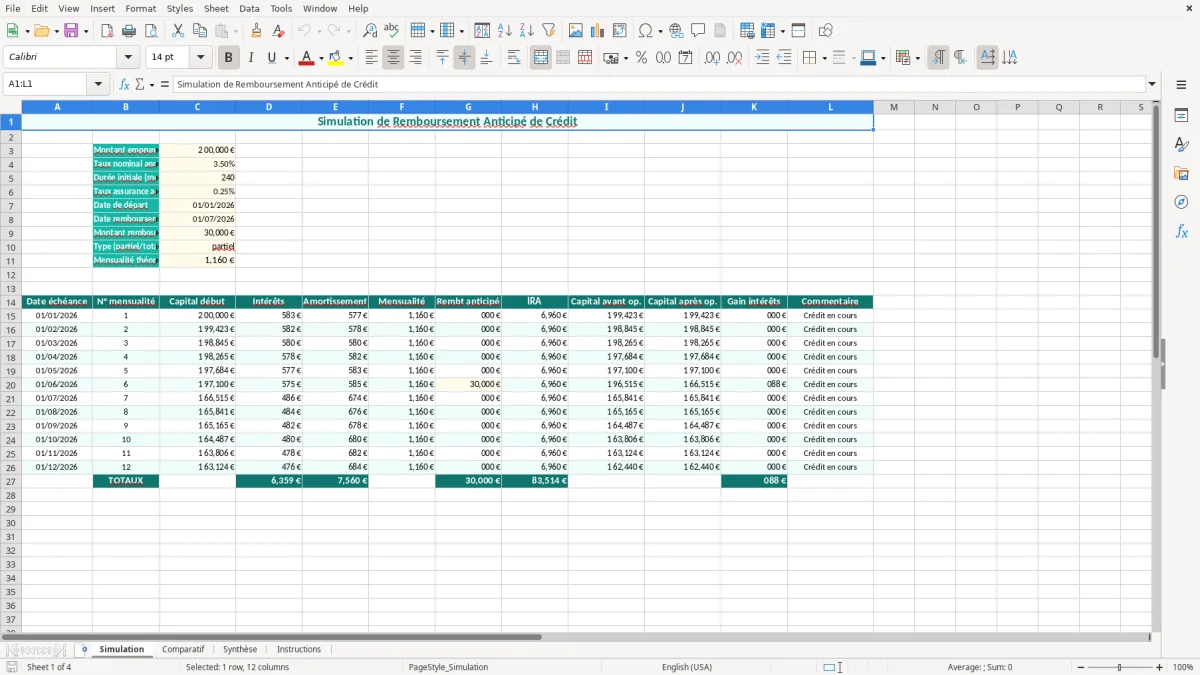Toggle Underline formatting
Image resolution: width=1200 pixels, height=675 pixels.
[271, 58]
